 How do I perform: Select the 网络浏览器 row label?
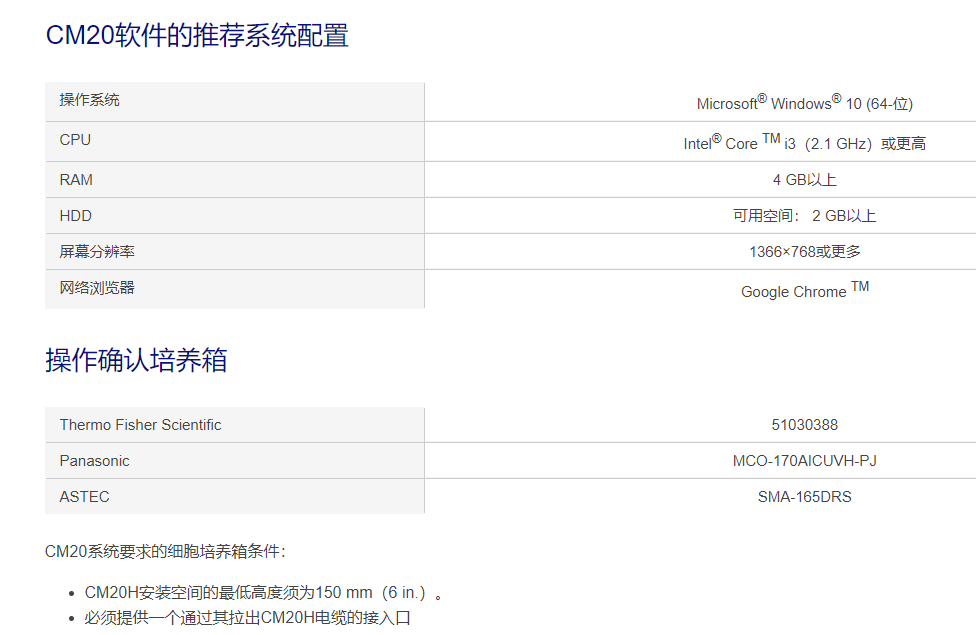[x=97, y=288]
